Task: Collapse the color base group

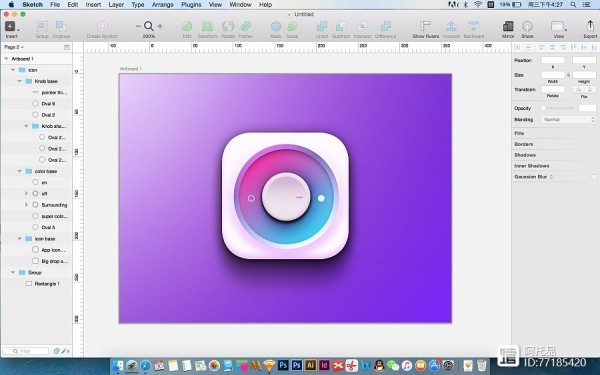Action: click(20, 171)
